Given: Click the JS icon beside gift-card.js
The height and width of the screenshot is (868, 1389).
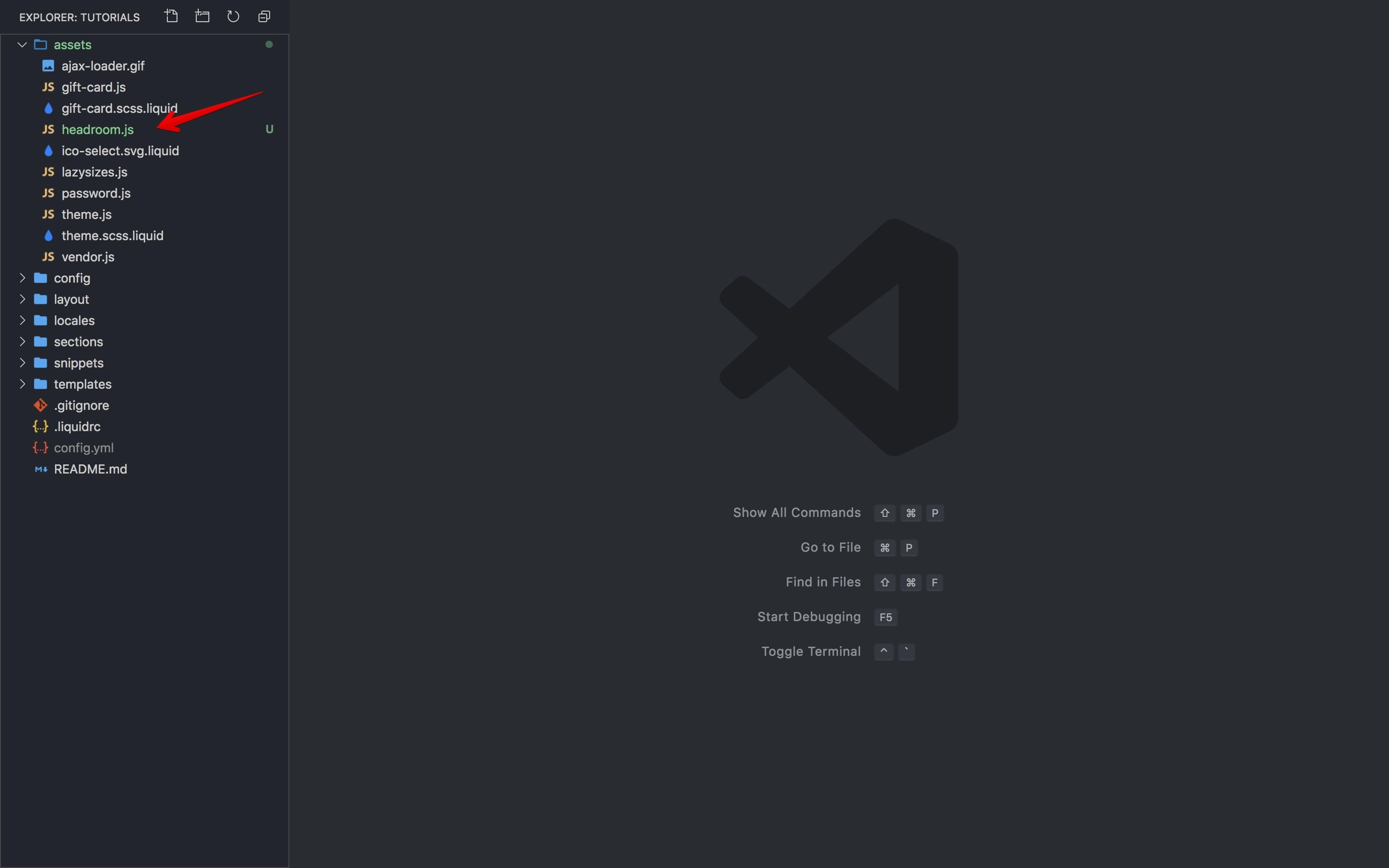Looking at the screenshot, I should pyautogui.click(x=48, y=87).
